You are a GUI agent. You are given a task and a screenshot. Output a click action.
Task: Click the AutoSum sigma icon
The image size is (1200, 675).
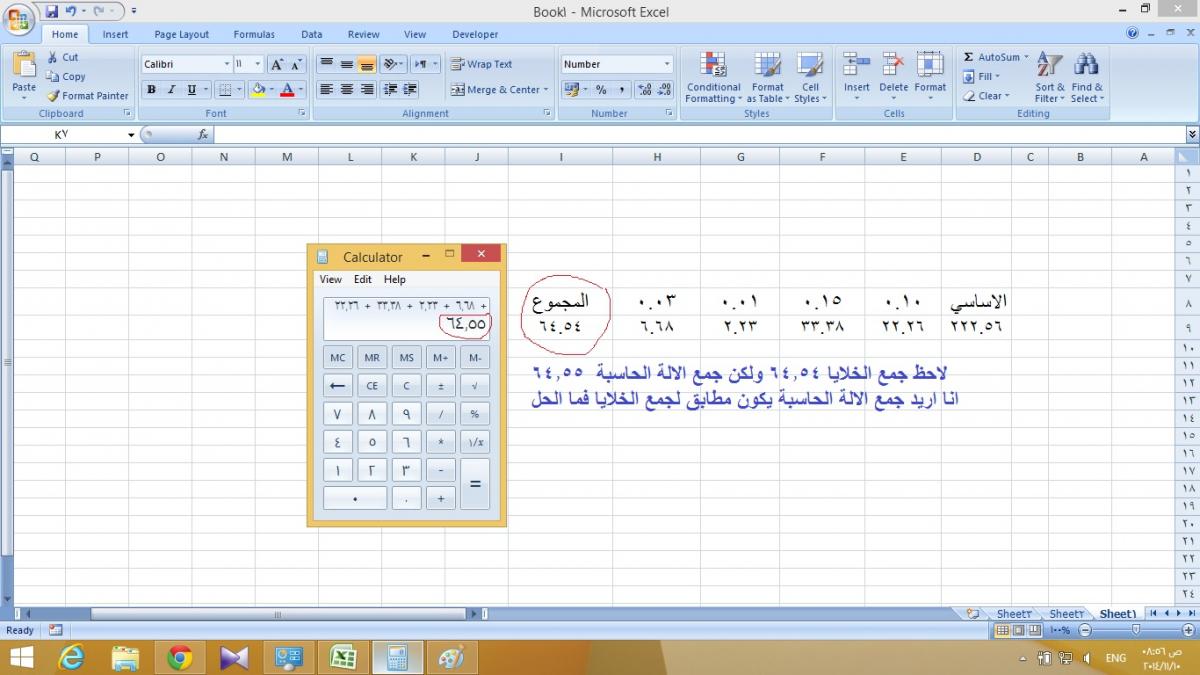coord(968,57)
